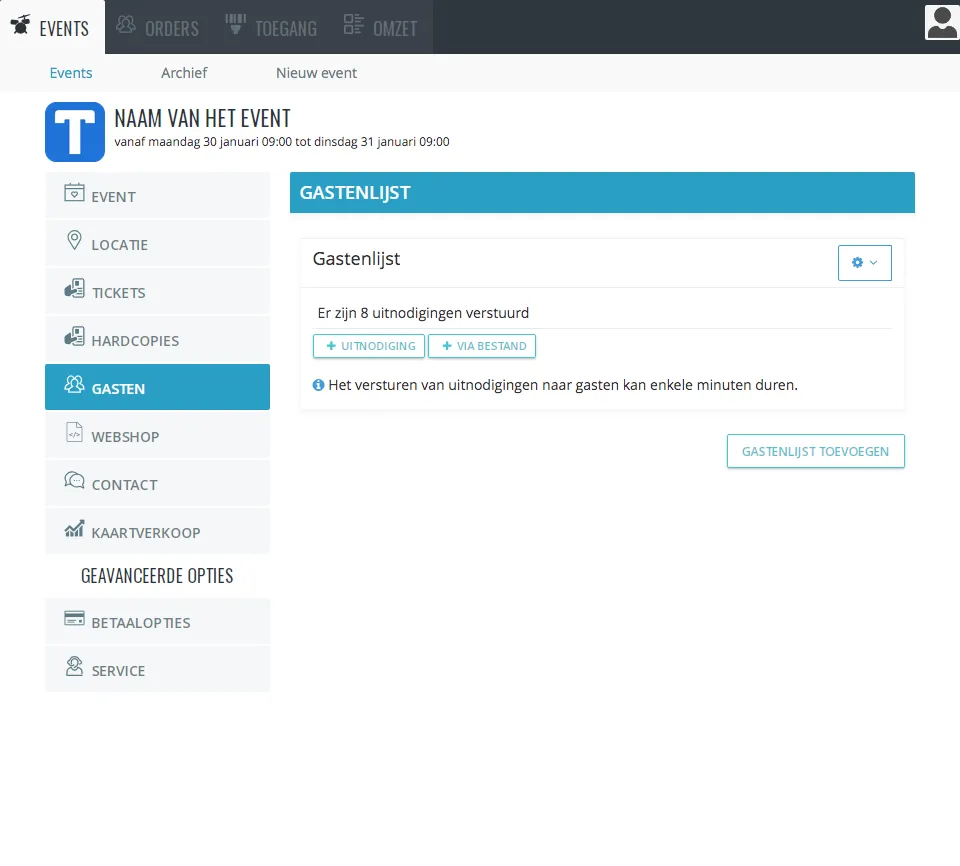Select the Gasten sidebar item

point(157,387)
